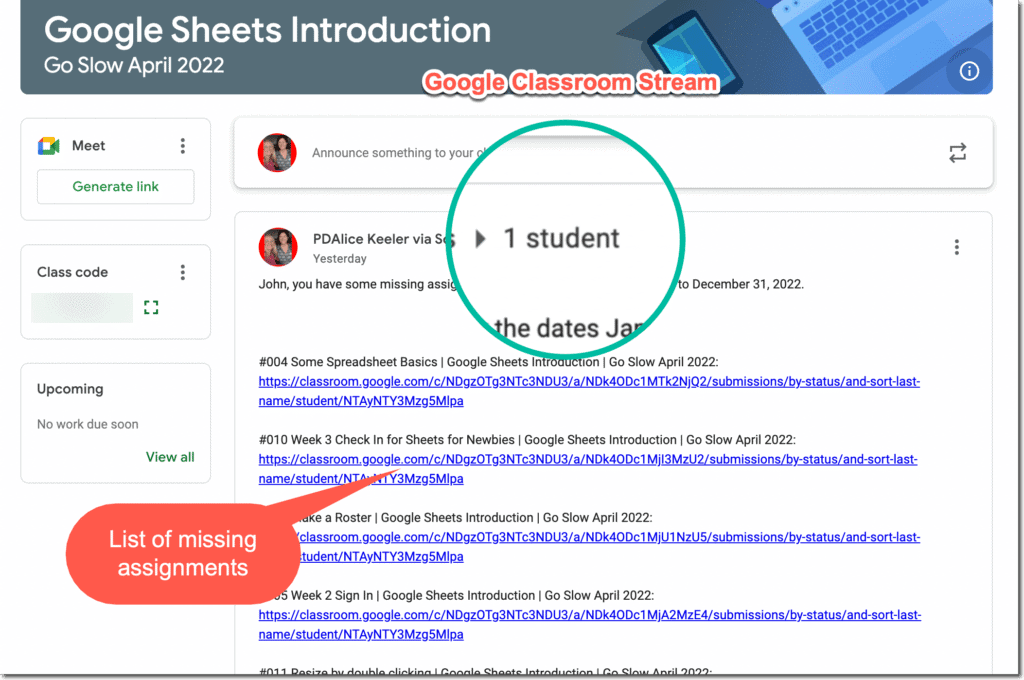Click avatar in announcement box

point(277,153)
